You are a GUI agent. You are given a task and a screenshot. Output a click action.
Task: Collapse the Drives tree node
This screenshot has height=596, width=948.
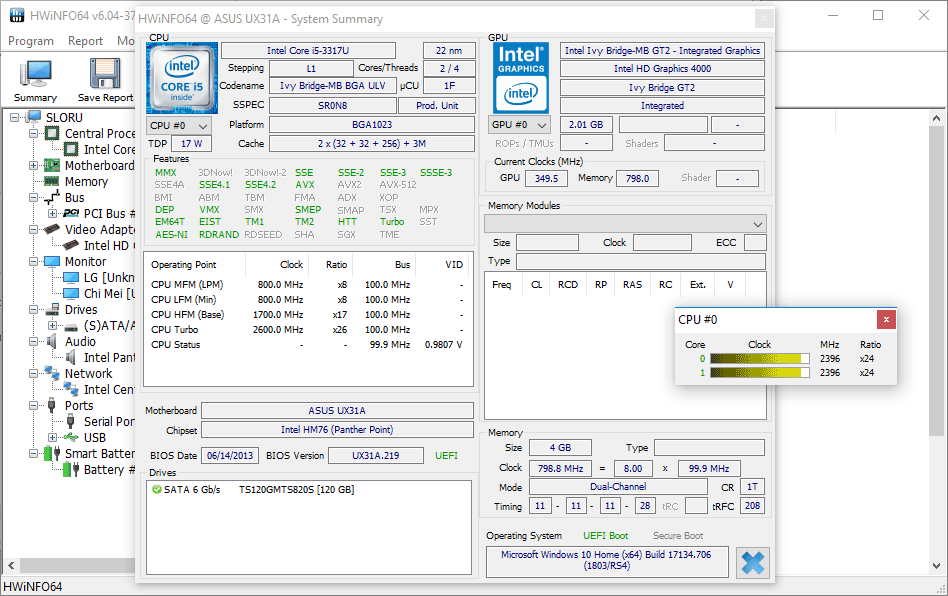point(34,309)
